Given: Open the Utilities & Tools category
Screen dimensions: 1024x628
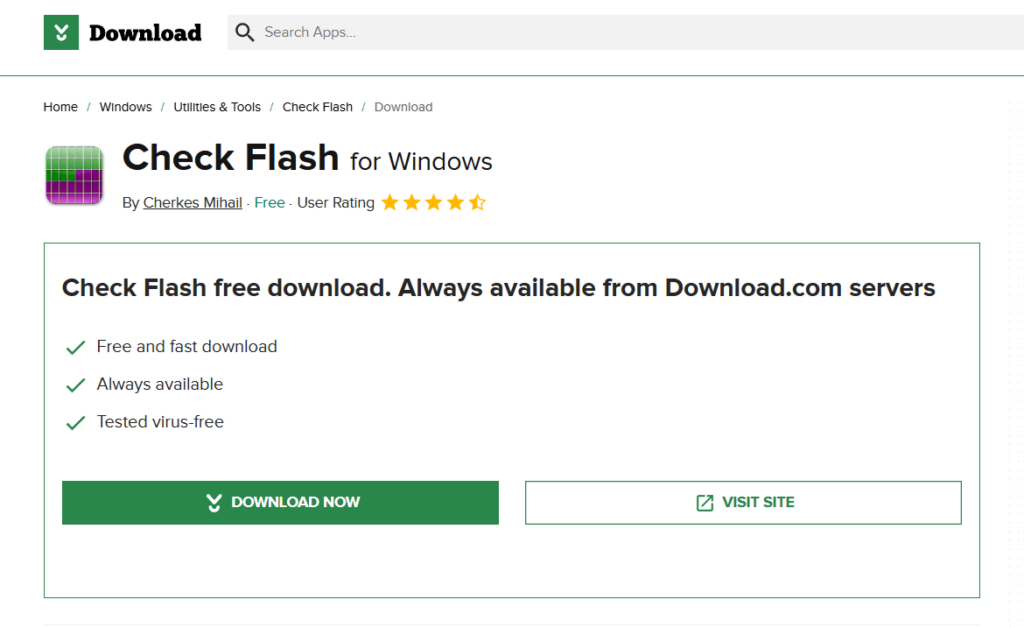Looking at the screenshot, I should (x=217, y=107).
